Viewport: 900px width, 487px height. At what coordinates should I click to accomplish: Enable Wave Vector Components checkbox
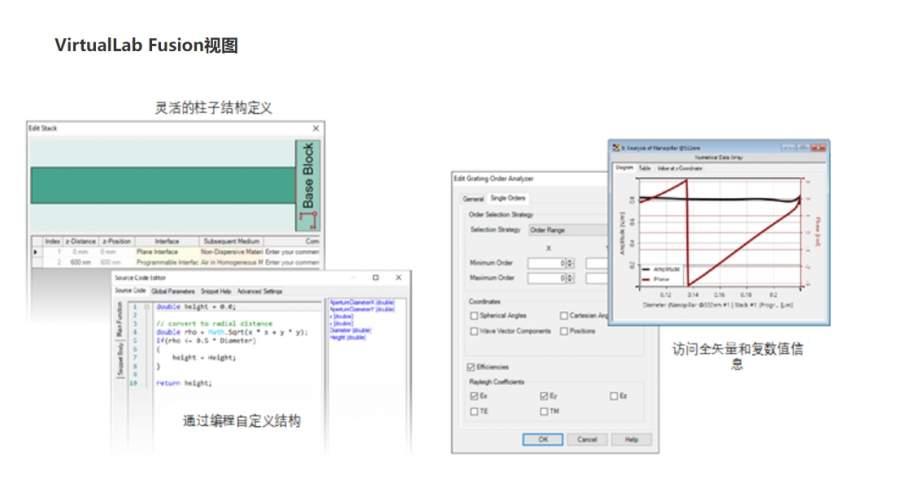click(474, 331)
